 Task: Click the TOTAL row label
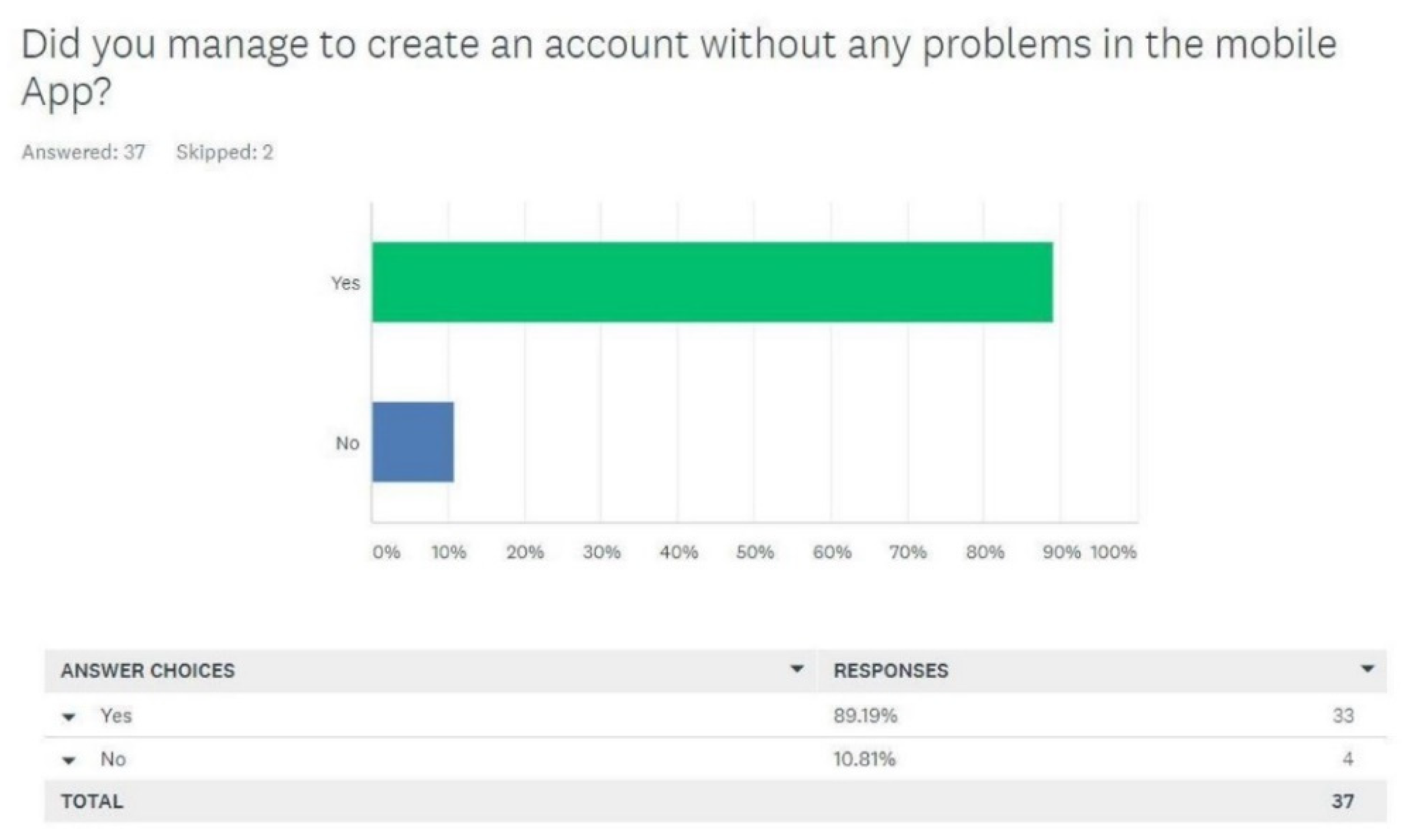pos(91,802)
